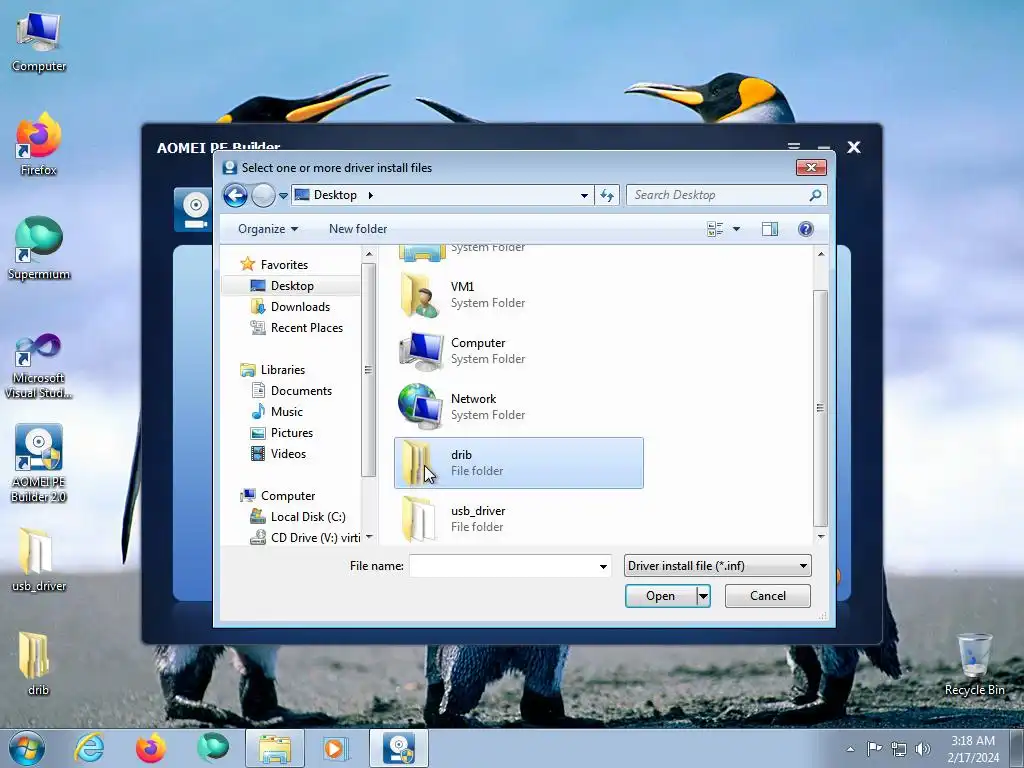Click the file list vertical scrollbar
Screen dimensions: 1024x768
pyautogui.click(x=821, y=408)
